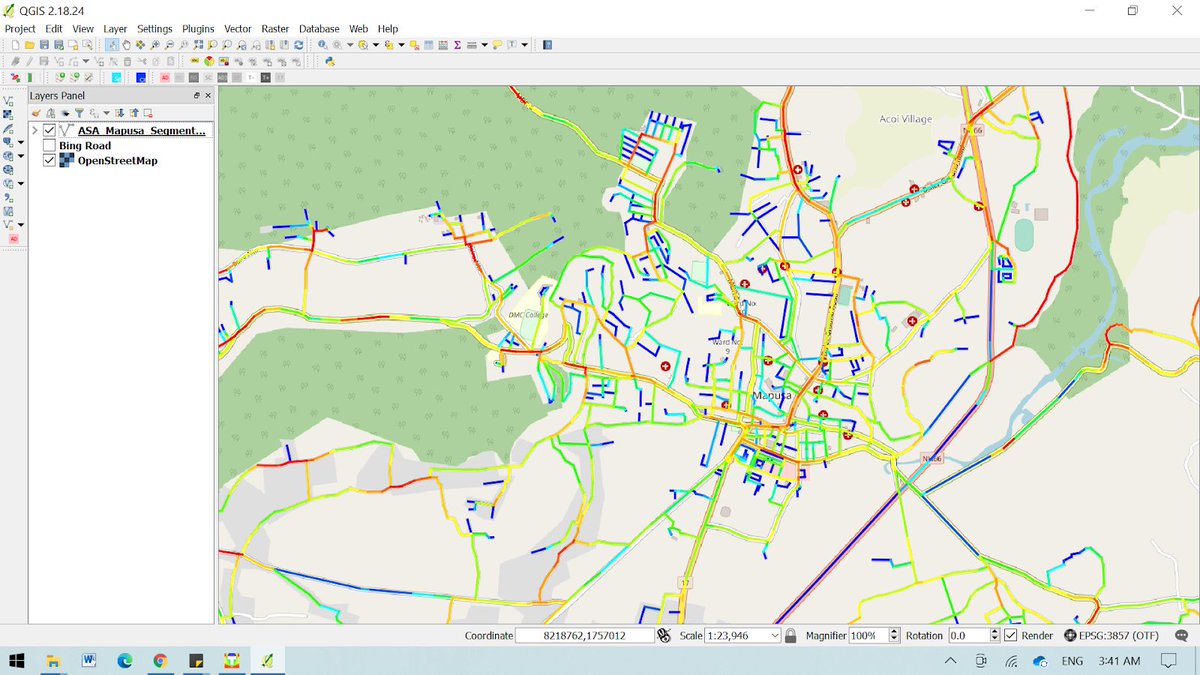Image resolution: width=1200 pixels, height=675 pixels.
Task: Open text annotation dropdown arrow
Action: tap(524, 45)
